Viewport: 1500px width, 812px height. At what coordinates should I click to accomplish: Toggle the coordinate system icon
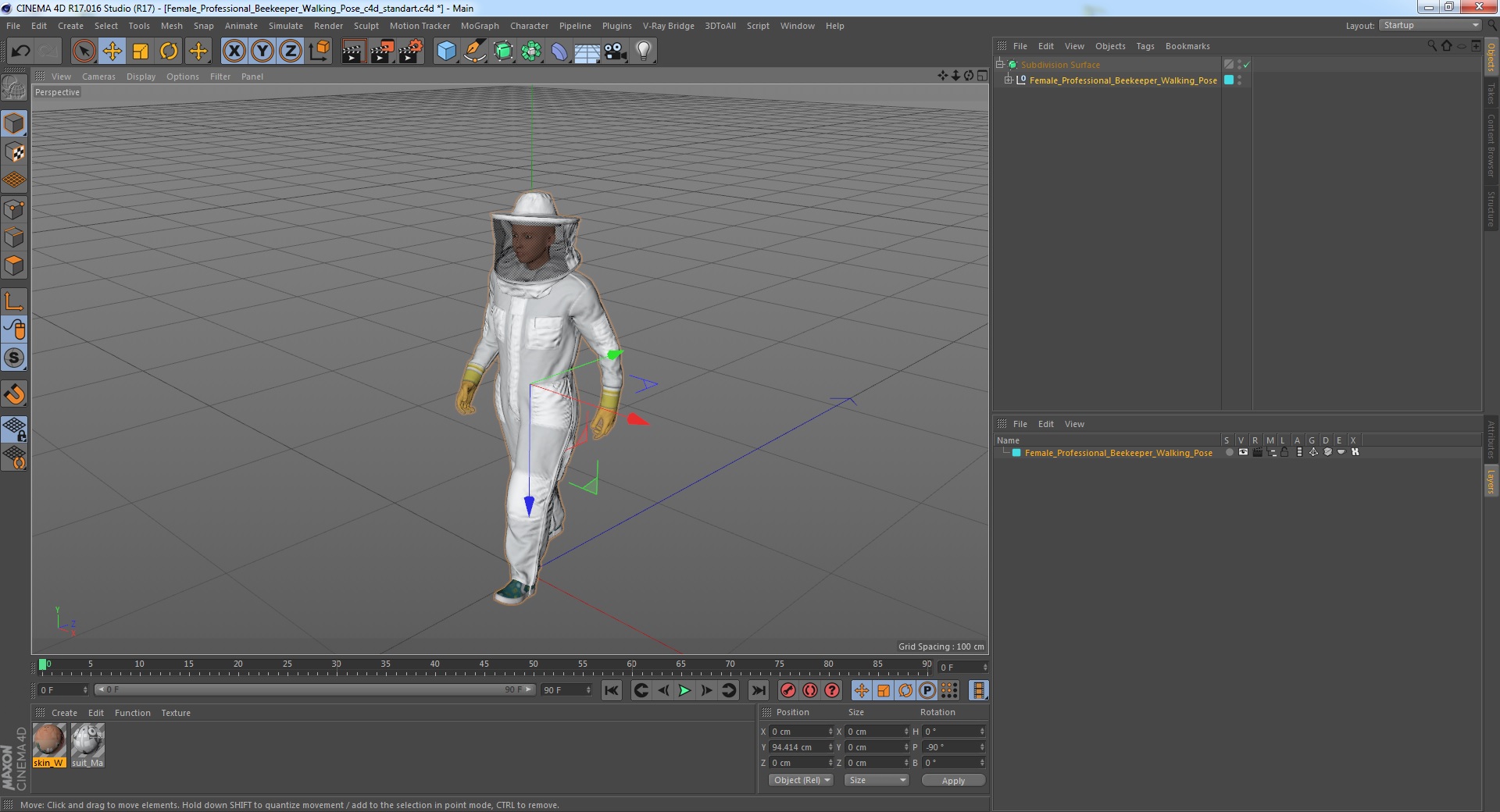click(320, 52)
